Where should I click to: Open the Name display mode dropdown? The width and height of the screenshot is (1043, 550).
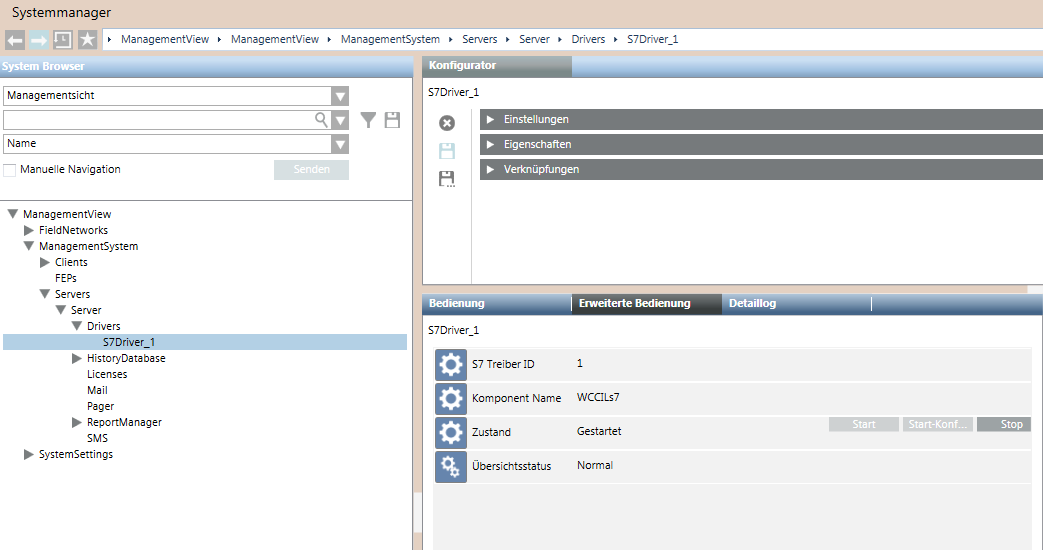coord(340,144)
